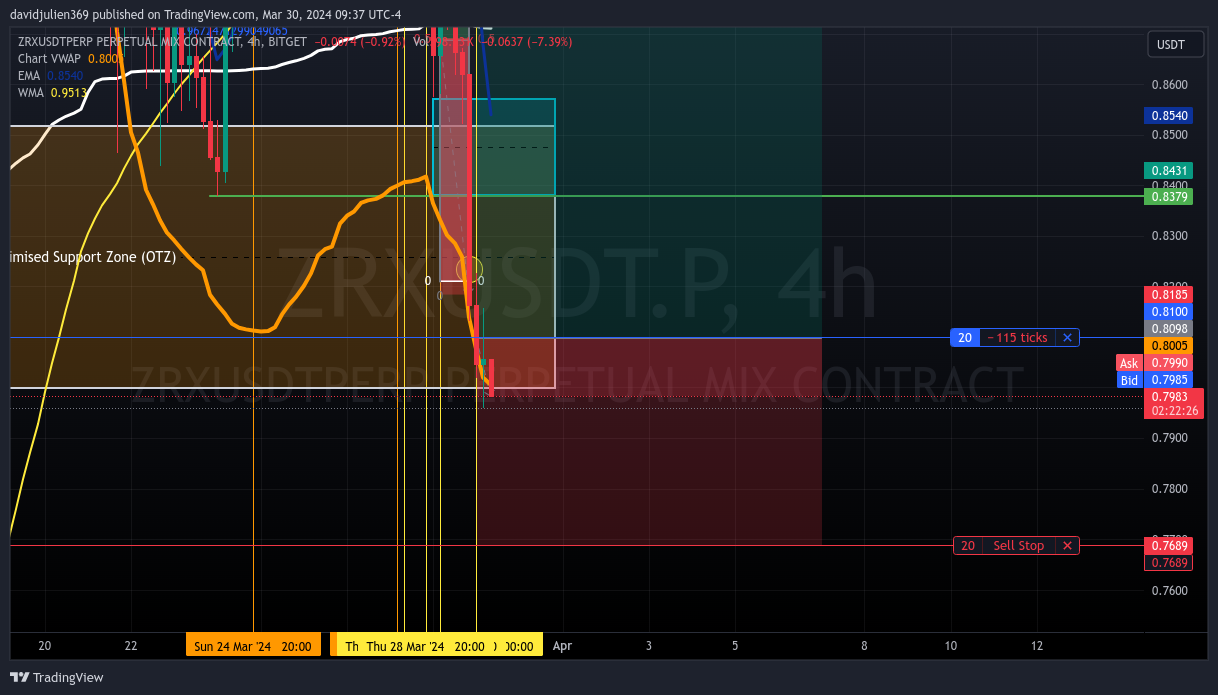Select the -115 ticks order label
1218x695 pixels.
coord(1017,338)
